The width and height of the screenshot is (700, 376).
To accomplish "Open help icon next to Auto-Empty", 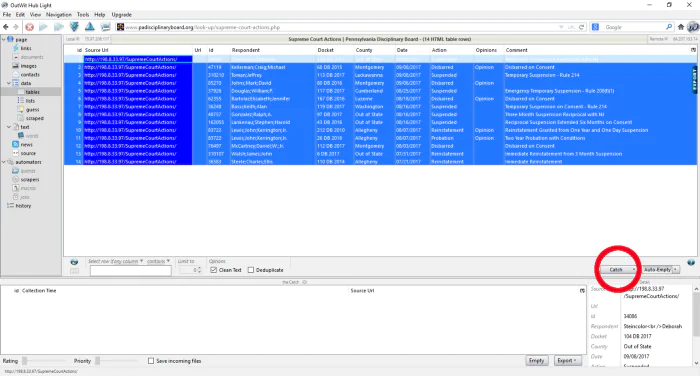I will pos(691,263).
